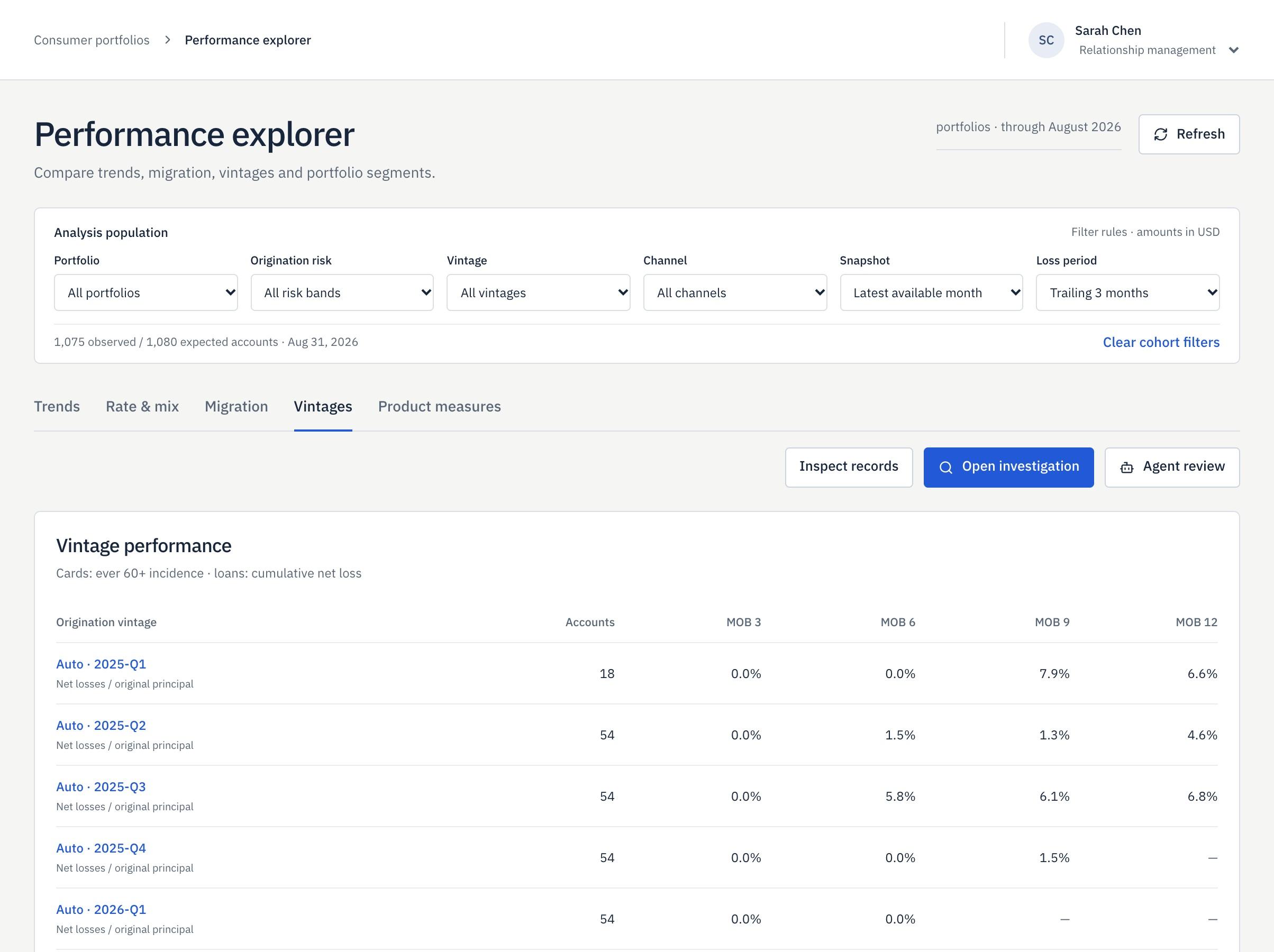Open the Loss period dropdown
Screen dimensions: 1274x952
click(x=1127, y=292)
